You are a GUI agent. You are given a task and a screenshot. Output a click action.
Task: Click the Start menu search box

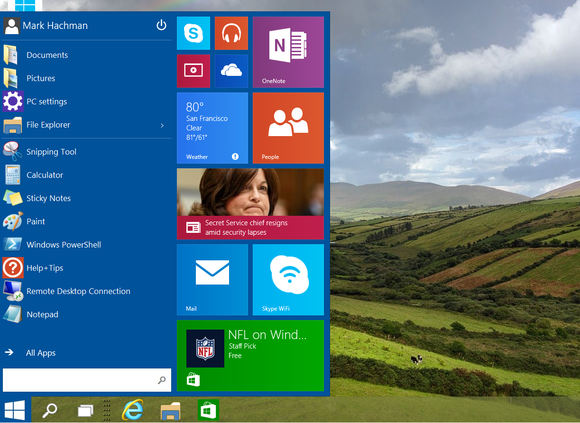pyautogui.click(x=87, y=380)
